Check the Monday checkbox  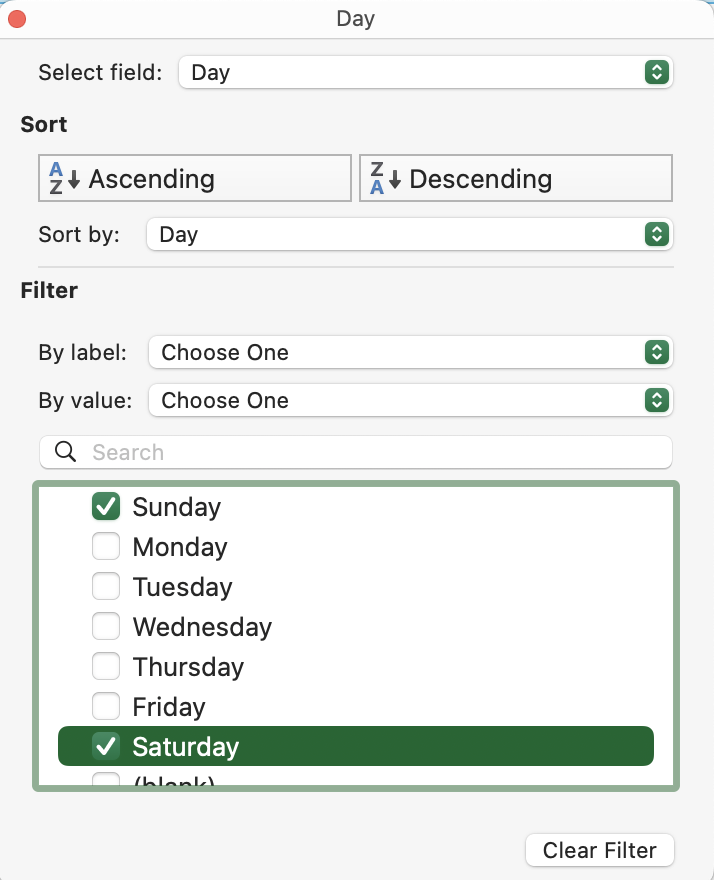[105, 546]
